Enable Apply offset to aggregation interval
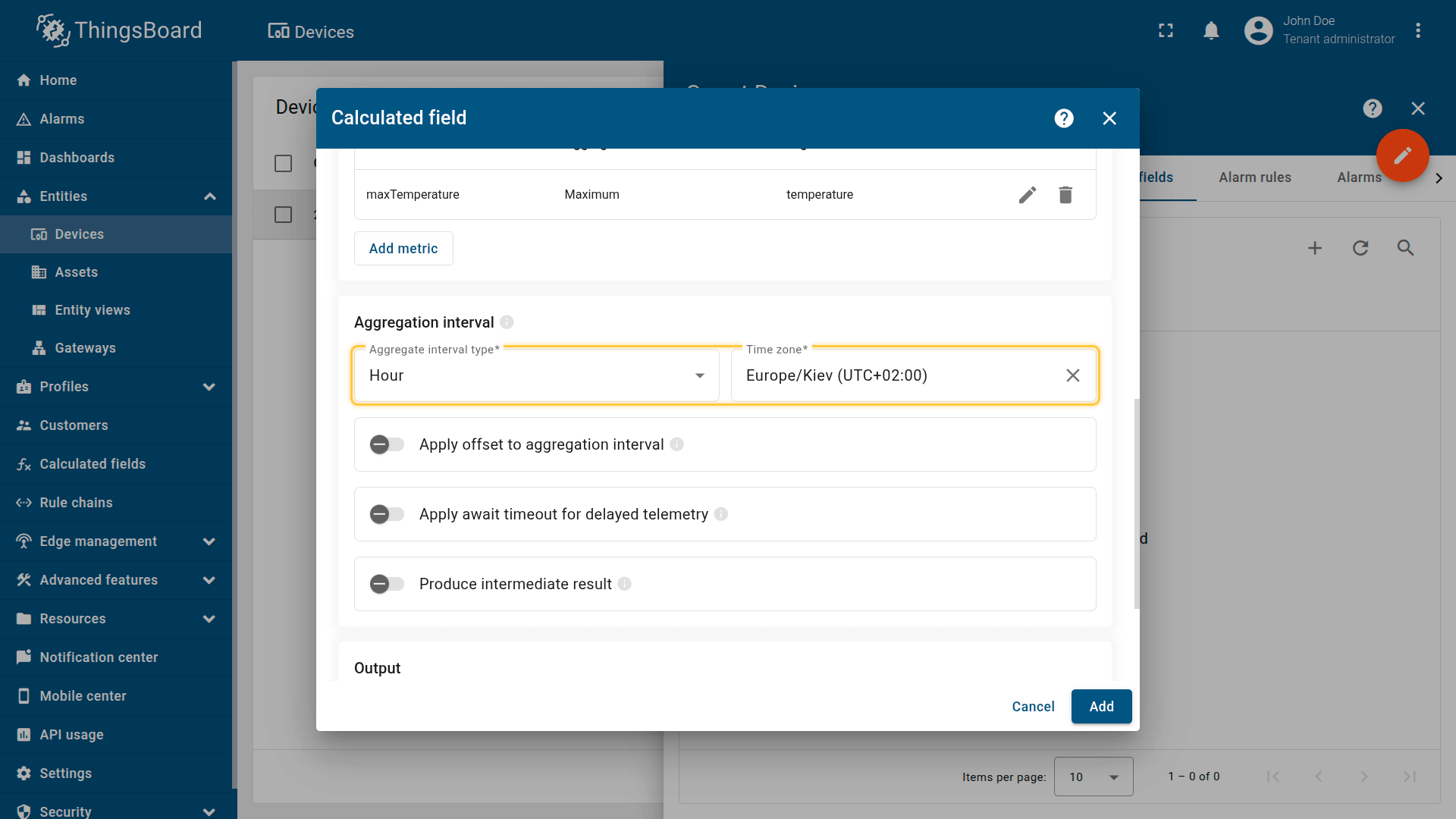 click(387, 444)
